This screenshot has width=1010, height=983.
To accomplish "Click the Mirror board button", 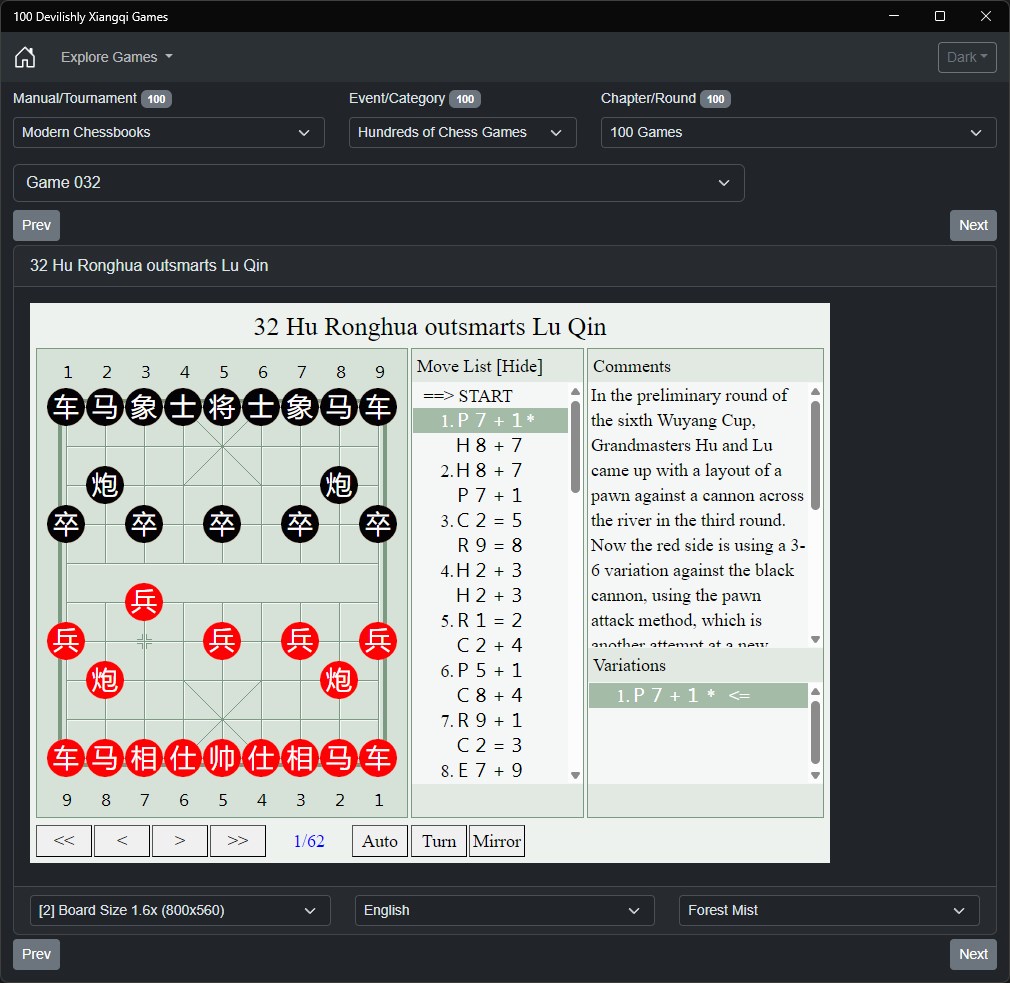I will (x=497, y=841).
